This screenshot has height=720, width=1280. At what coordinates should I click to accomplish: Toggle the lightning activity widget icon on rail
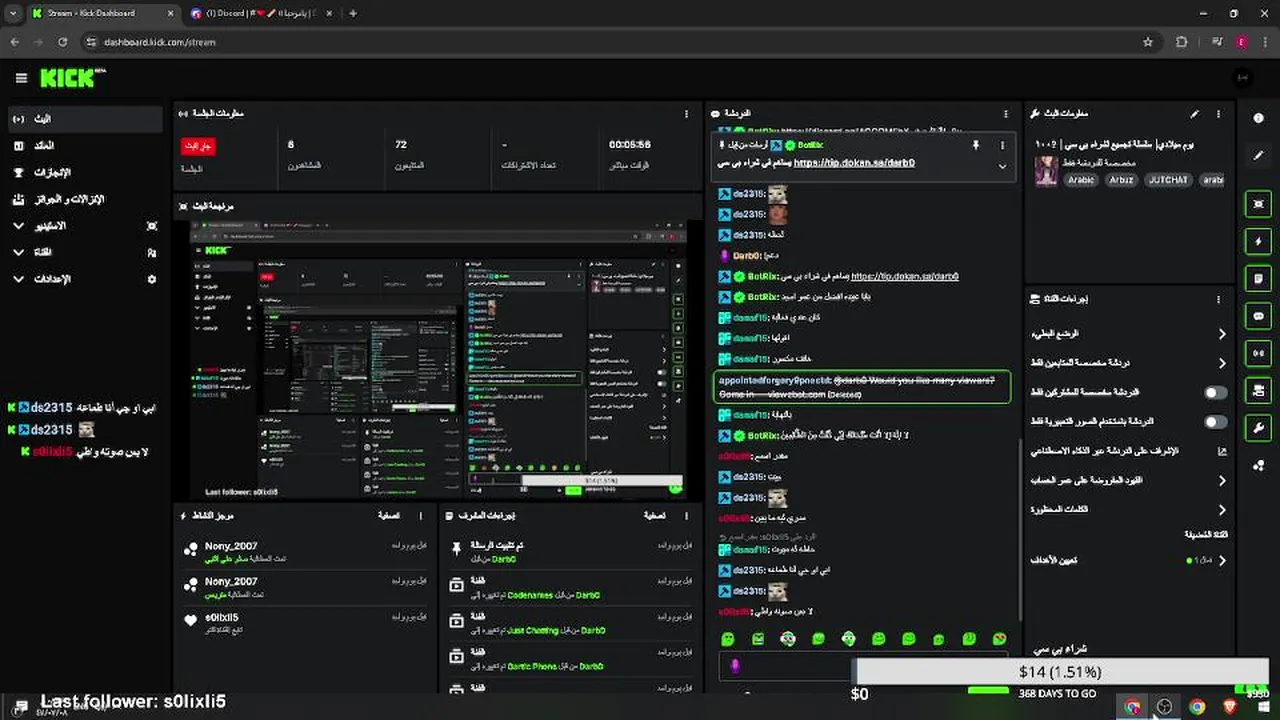point(1258,241)
